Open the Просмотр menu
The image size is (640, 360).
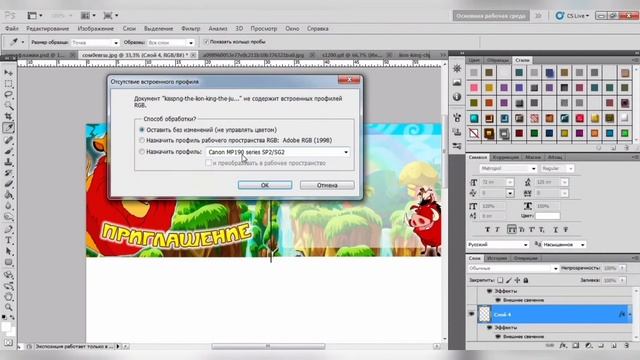tap(264, 29)
